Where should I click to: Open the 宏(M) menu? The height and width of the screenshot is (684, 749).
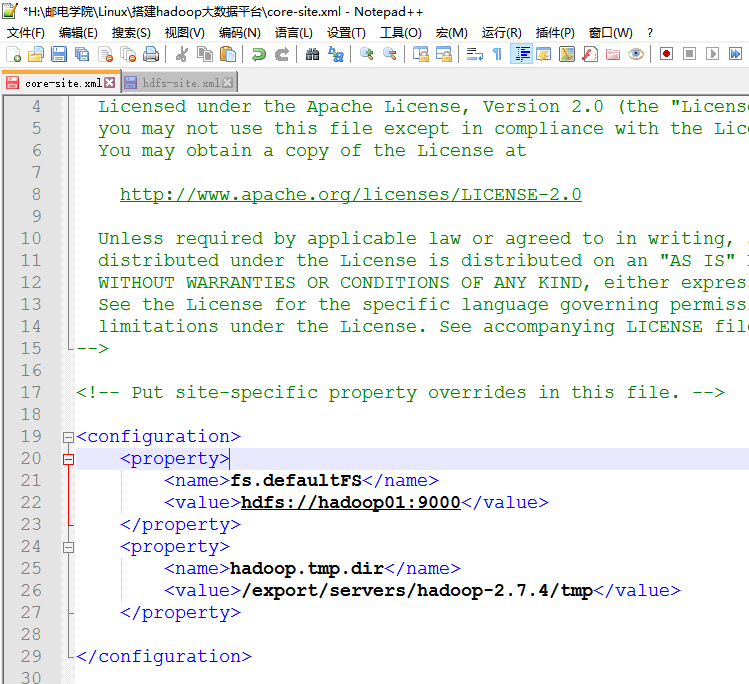451,33
